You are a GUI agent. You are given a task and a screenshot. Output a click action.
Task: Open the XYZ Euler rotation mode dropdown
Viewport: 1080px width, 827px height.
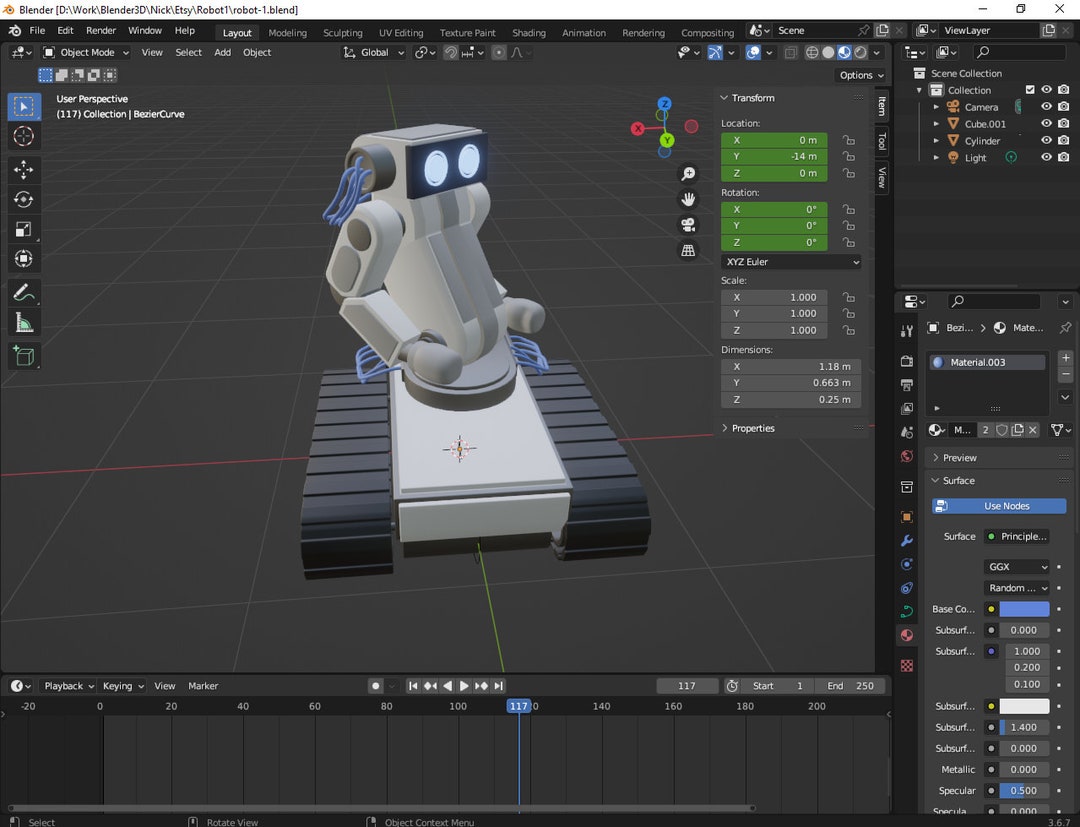(791, 262)
